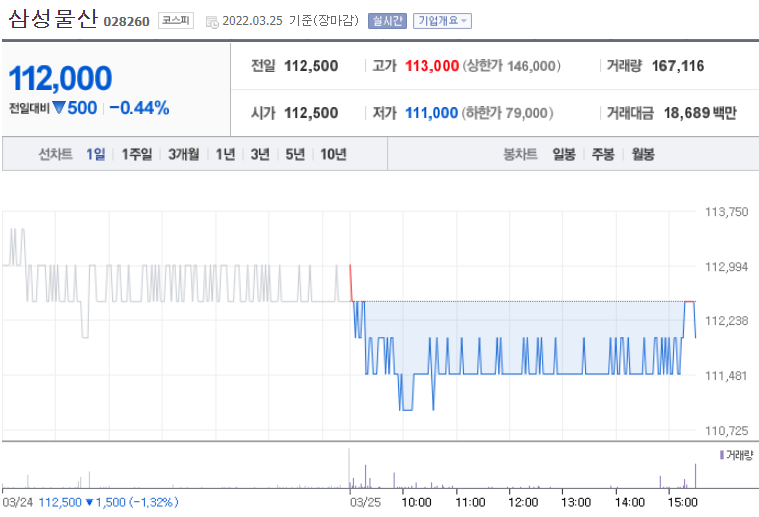Click the 거래량 value 167,116

coord(678,66)
